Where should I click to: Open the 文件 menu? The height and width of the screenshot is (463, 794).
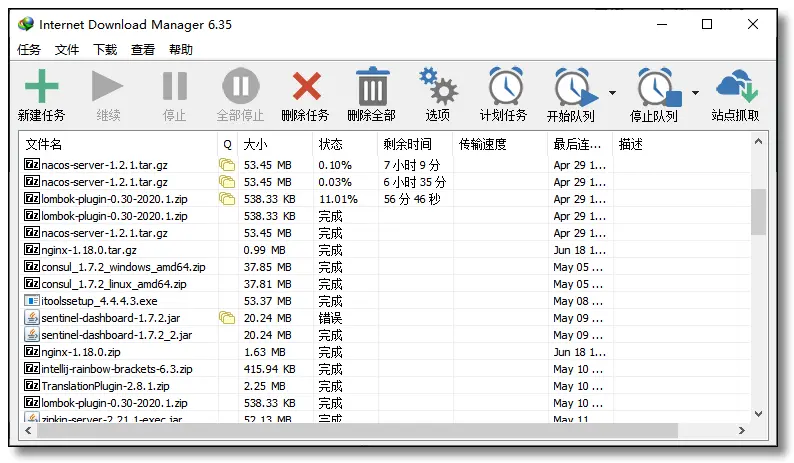67,50
